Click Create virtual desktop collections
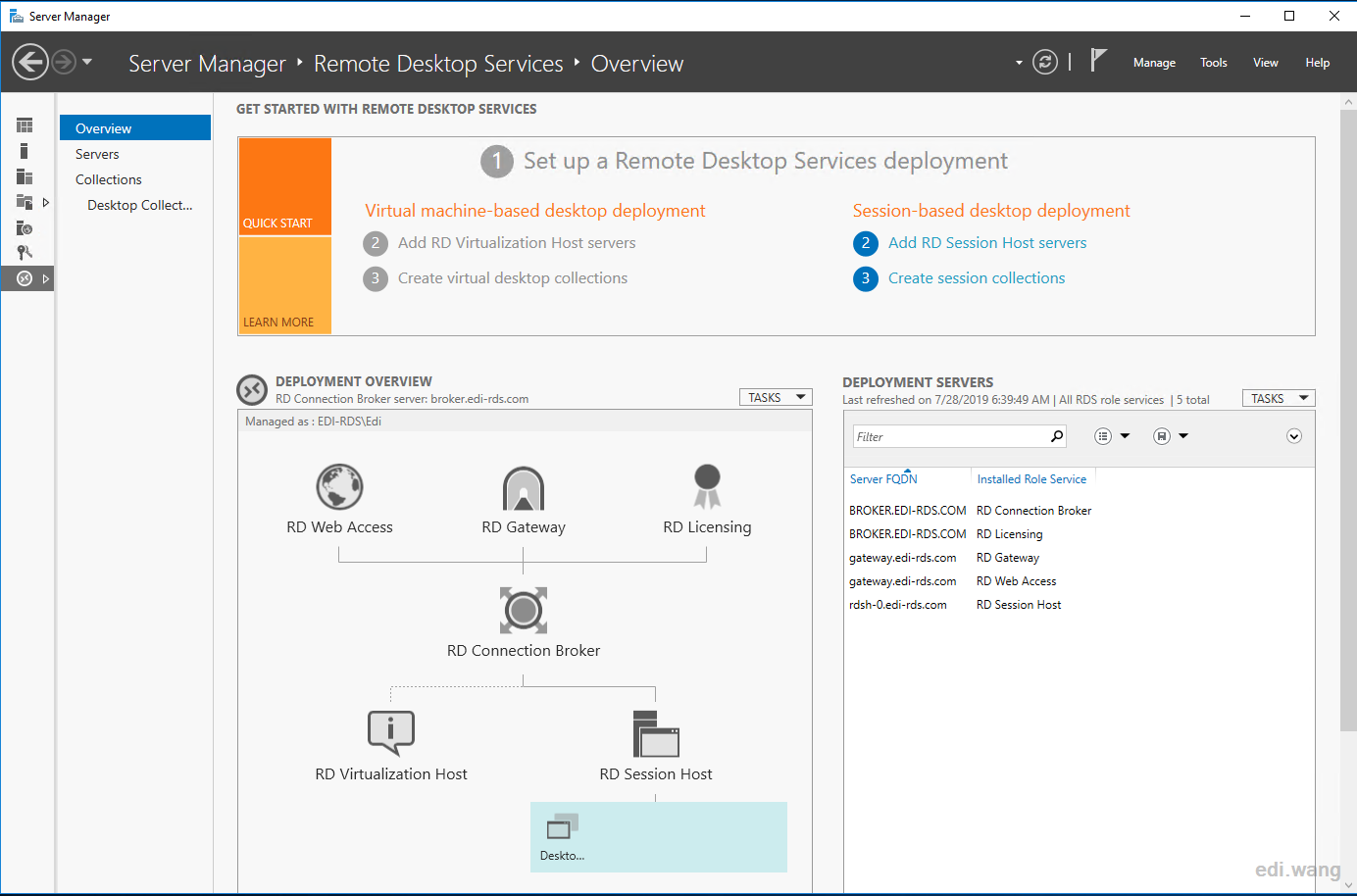The width and height of the screenshot is (1357, 896). pos(513,278)
